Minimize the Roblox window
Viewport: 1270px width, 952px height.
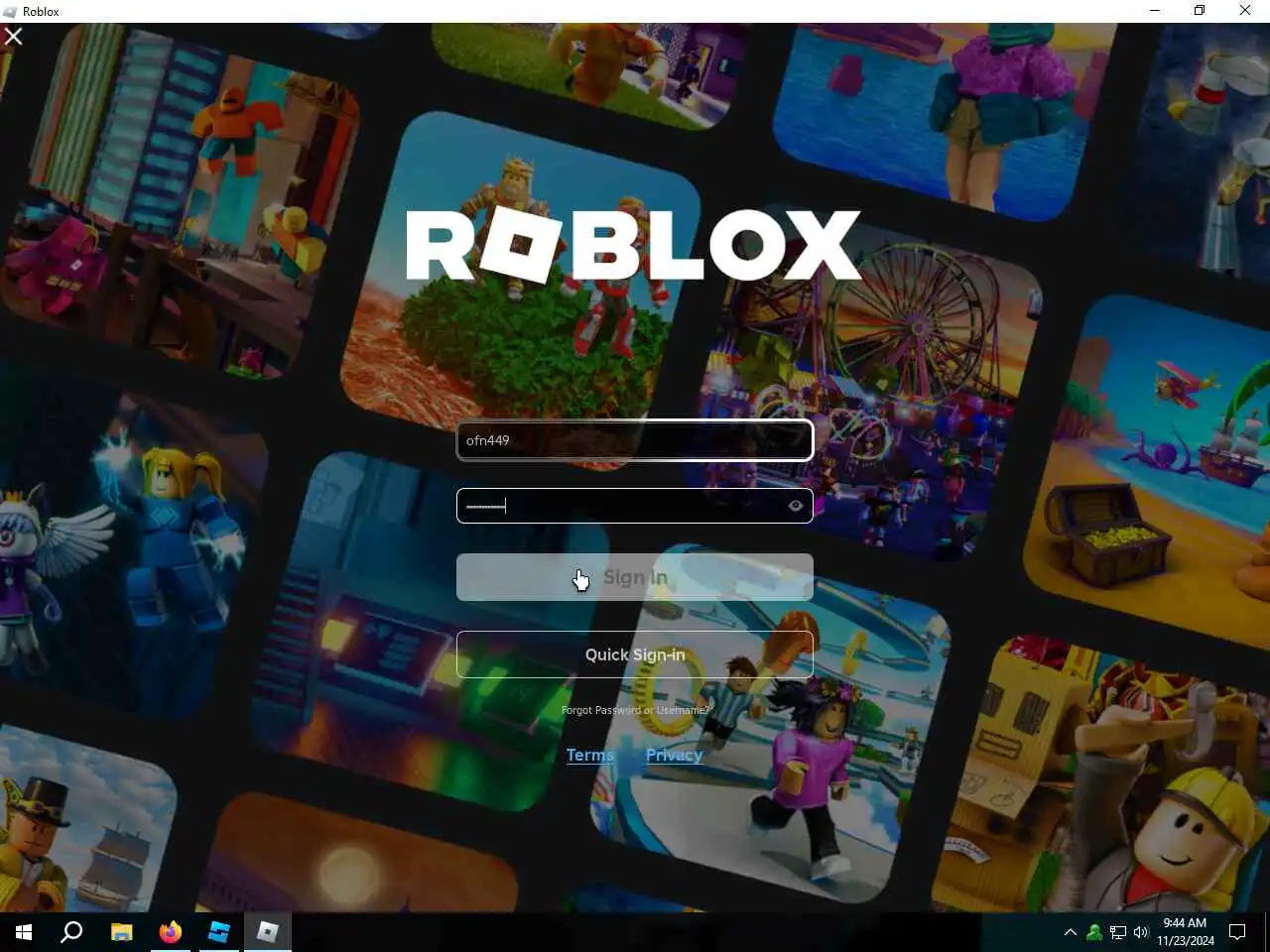click(x=1155, y=11)
